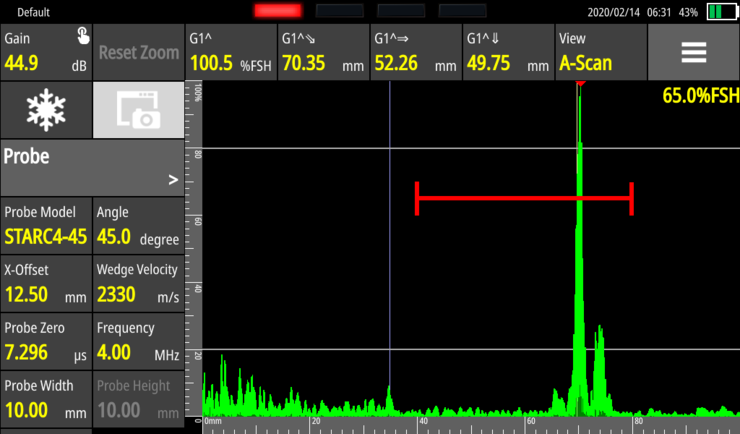Select the G1 sound path 70.35 mm reading
The width and height of the screenshot is (740, 434).
click(323, 52)
